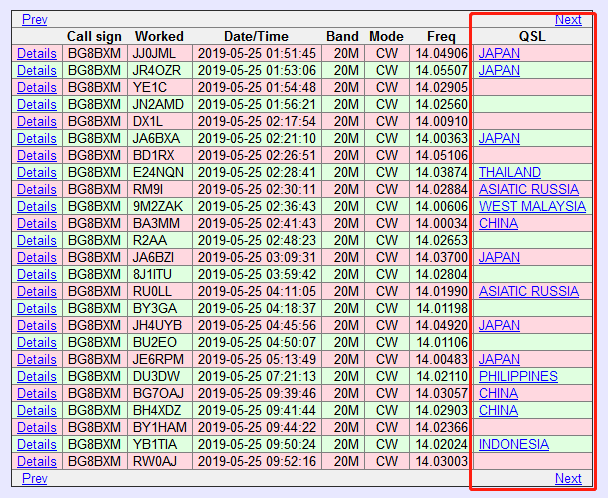This screenshot has width=608, height=498.
Task: Open Details for DU3DW contact
Action: (x=37, y=377)
